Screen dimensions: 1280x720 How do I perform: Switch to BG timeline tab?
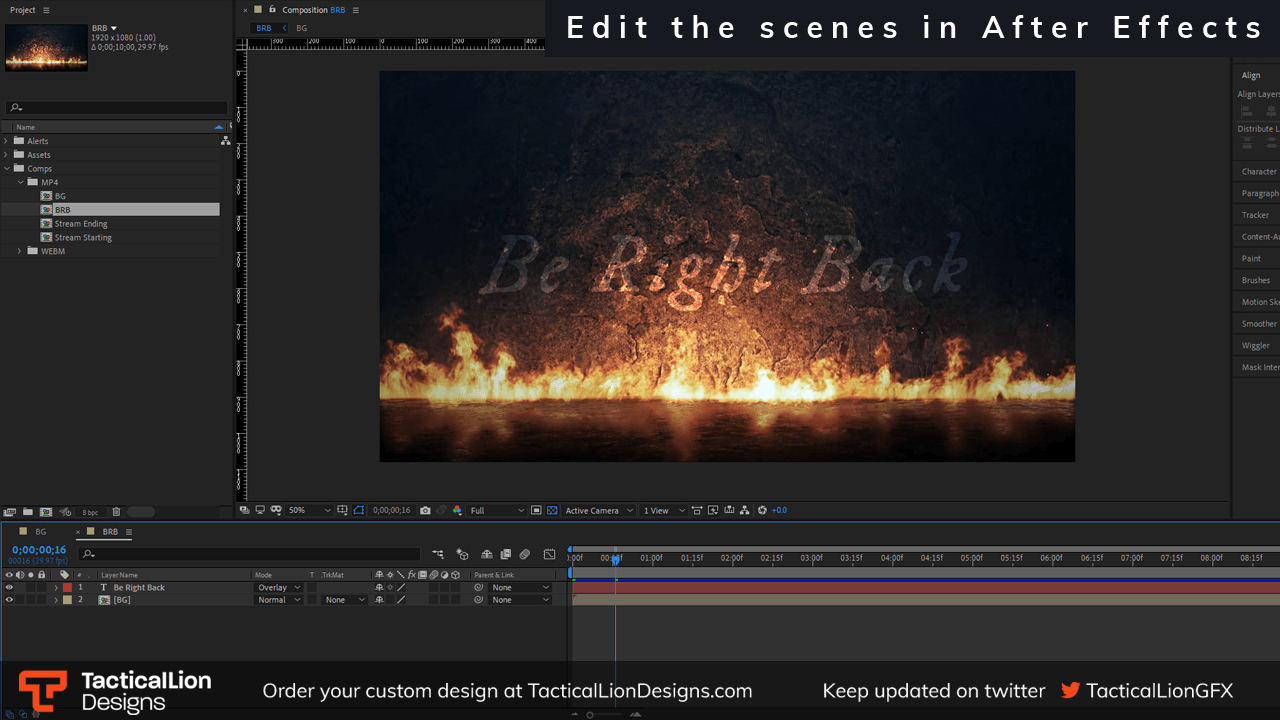click(x=40, y=532)
